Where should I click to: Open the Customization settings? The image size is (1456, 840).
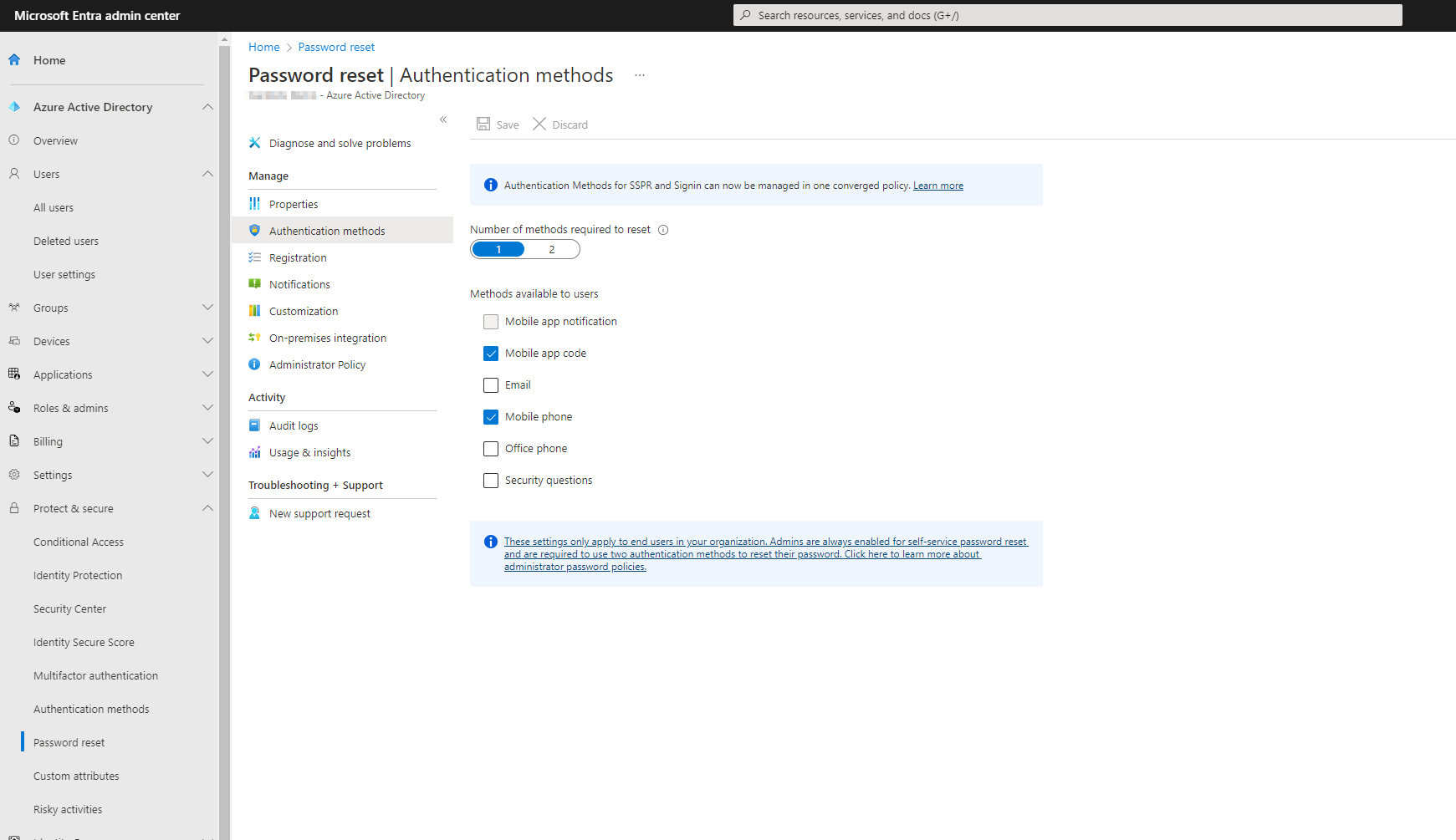pyautogui.click(x=304, y=310)
